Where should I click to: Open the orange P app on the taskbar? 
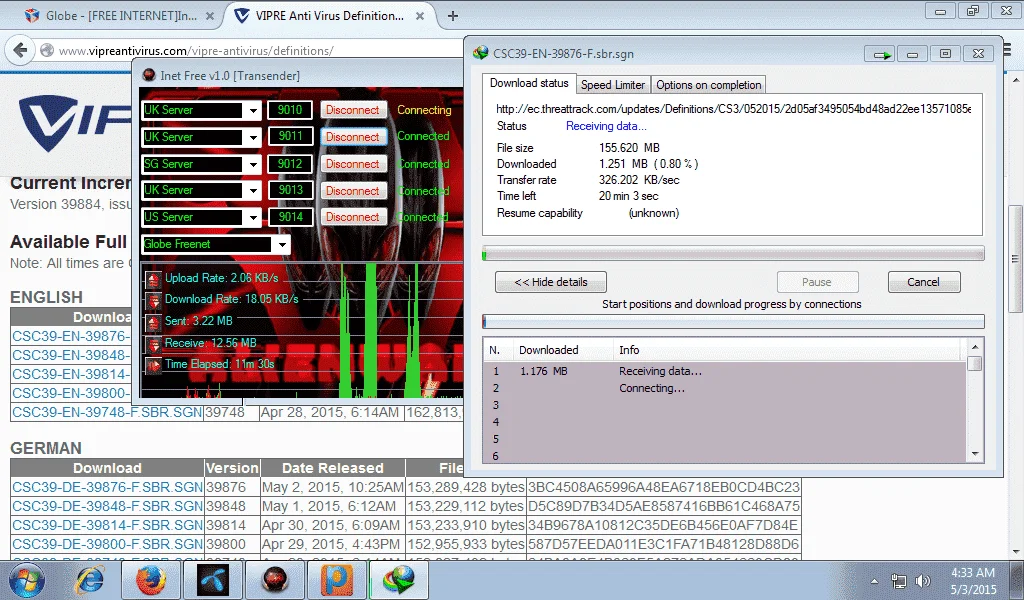pos(337,580)
